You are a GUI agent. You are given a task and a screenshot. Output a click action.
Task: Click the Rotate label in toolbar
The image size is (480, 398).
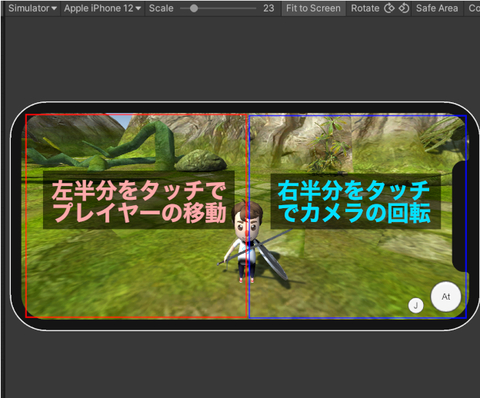click(x=365, y=8)
